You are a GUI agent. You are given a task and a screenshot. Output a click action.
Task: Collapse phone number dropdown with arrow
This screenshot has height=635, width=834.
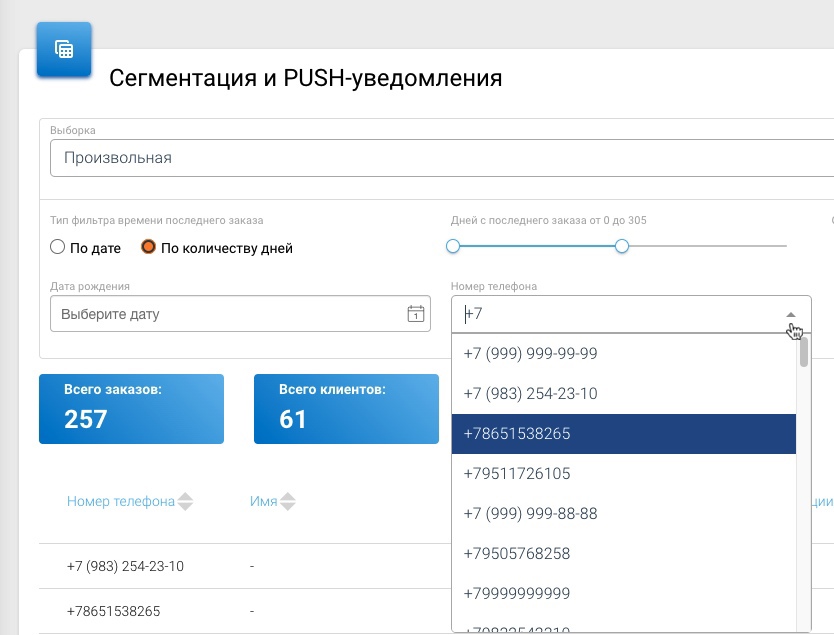(791, 314)
